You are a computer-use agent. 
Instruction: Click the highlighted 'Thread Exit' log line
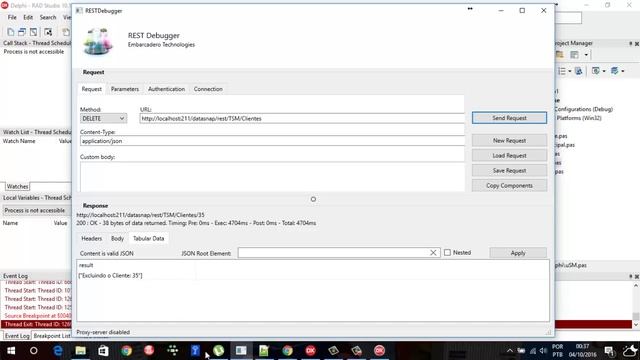[37, 324]
